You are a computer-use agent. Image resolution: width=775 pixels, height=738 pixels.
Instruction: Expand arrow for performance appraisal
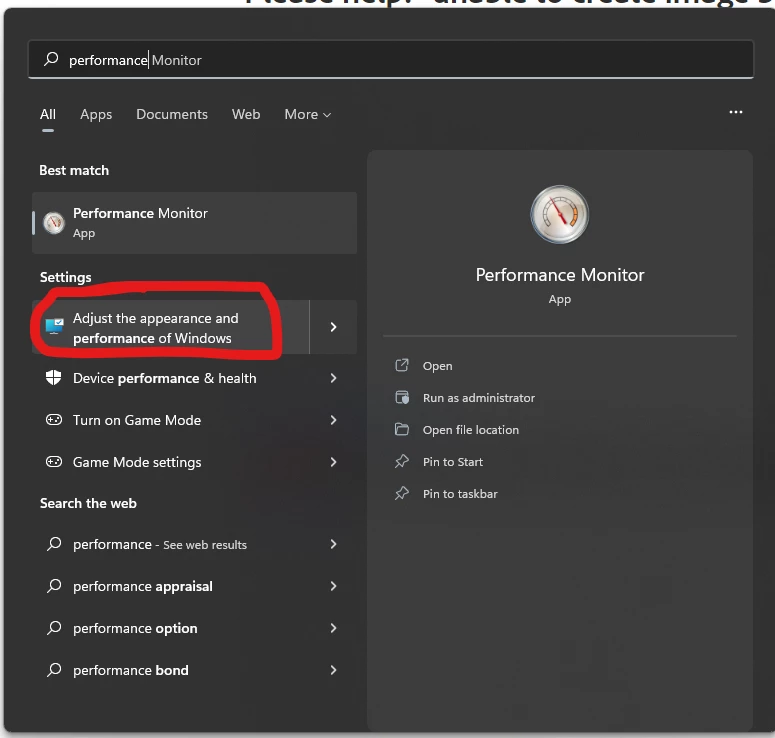click(333, 586)
